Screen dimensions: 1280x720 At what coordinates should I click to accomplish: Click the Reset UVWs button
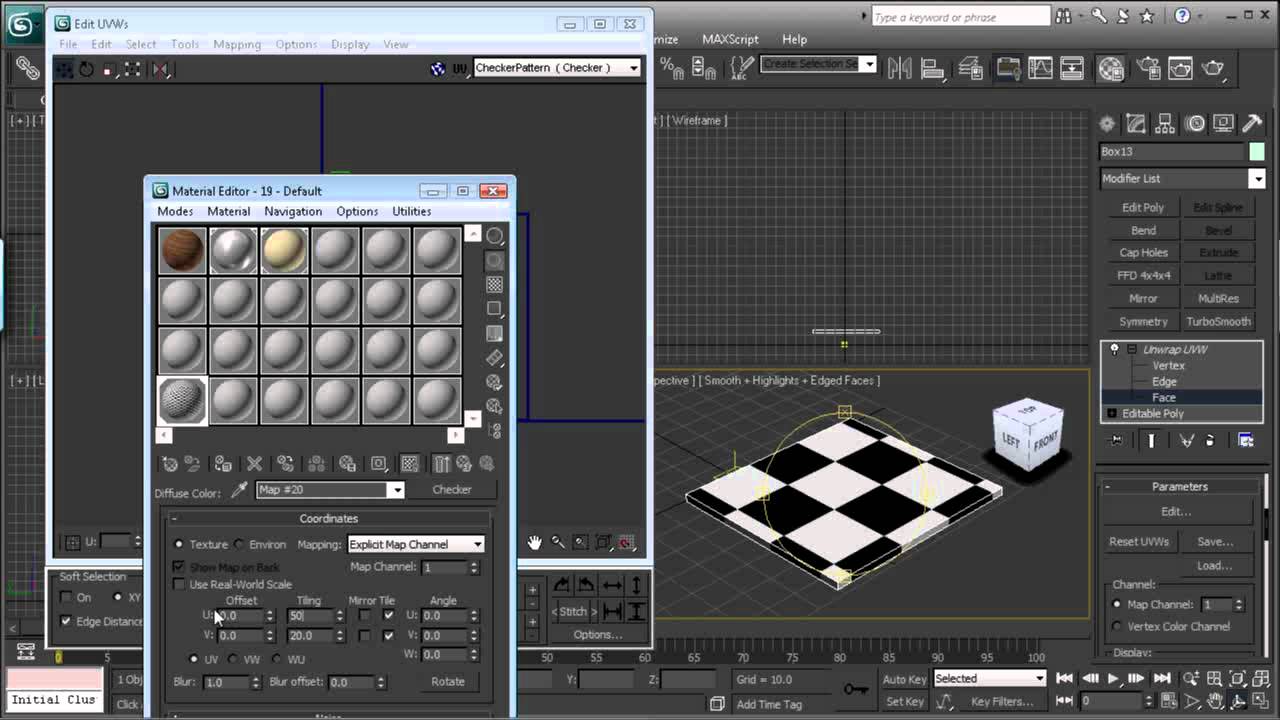pos(1139,542)
